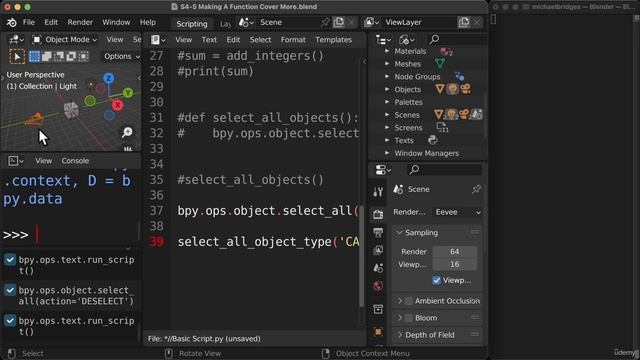Open the outliner filter dropdown
640x360 pixels.
pos(407,40)
